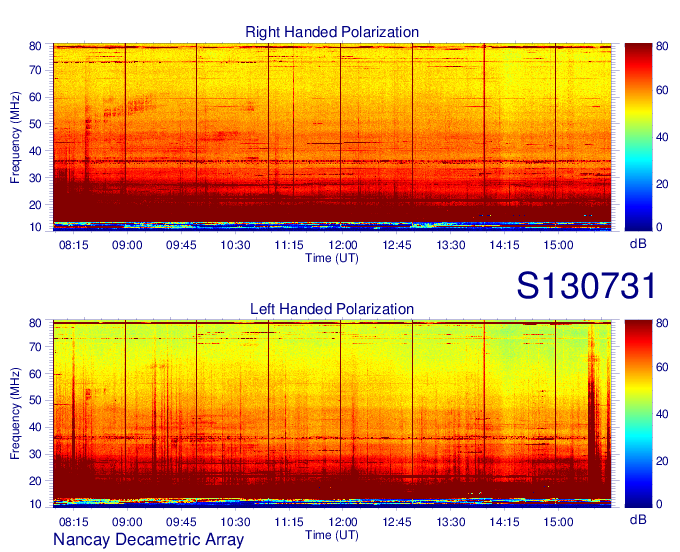Click the 0 tick on the lower color bar

[659, 504]
